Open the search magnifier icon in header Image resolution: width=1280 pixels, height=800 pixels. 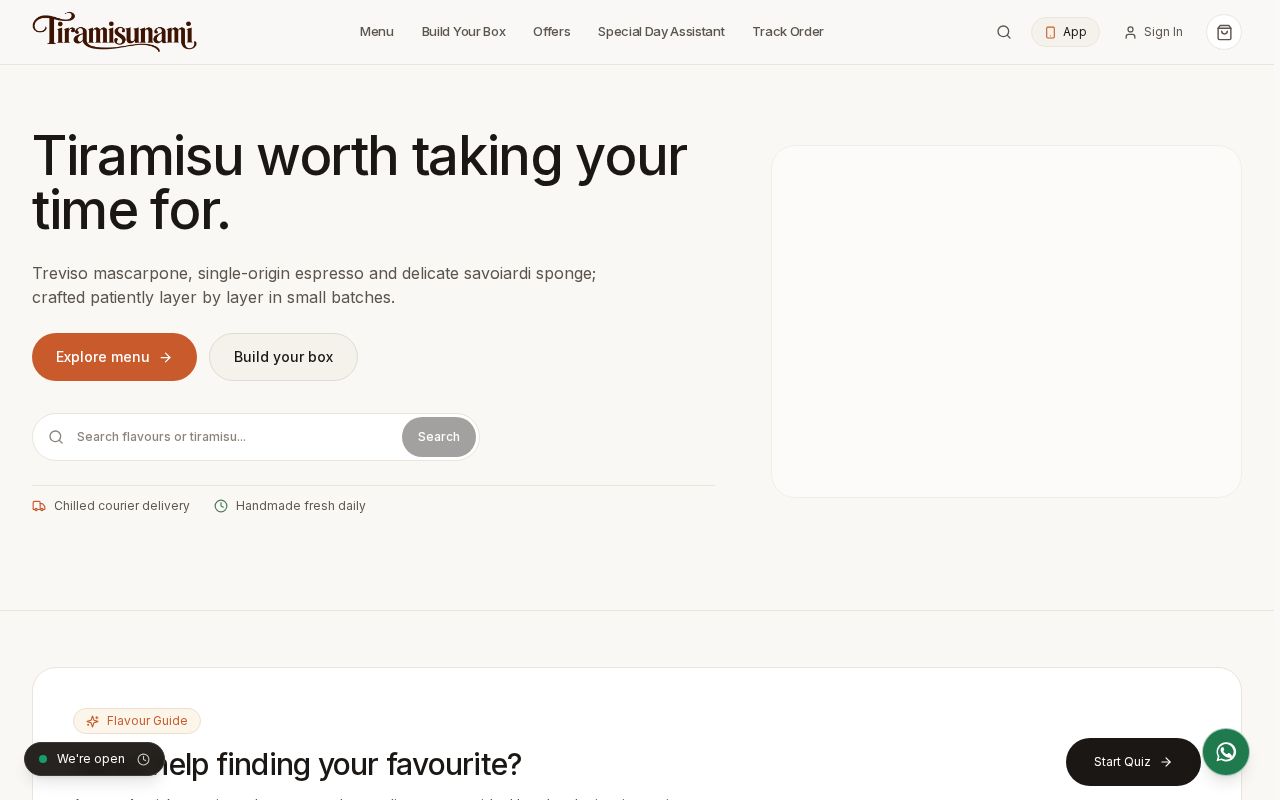point(1004,32)
